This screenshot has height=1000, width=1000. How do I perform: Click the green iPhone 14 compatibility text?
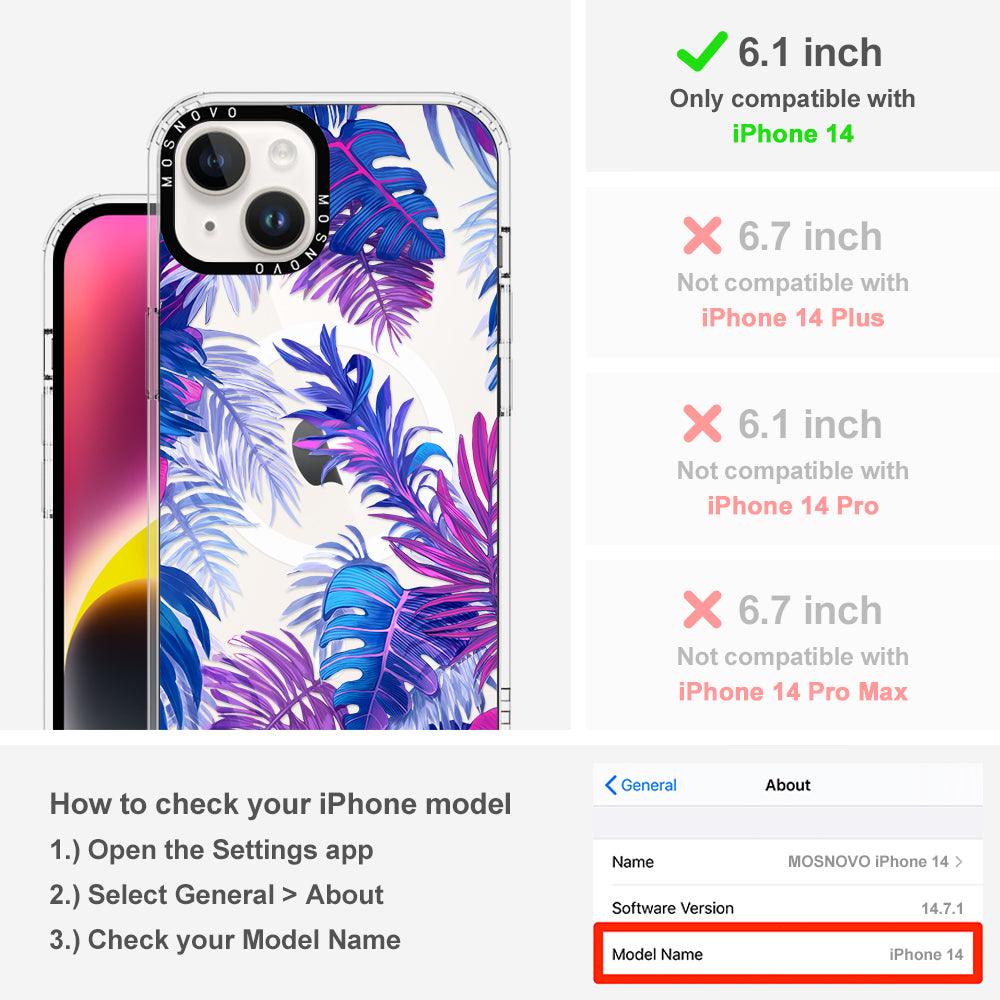(793, 134)
